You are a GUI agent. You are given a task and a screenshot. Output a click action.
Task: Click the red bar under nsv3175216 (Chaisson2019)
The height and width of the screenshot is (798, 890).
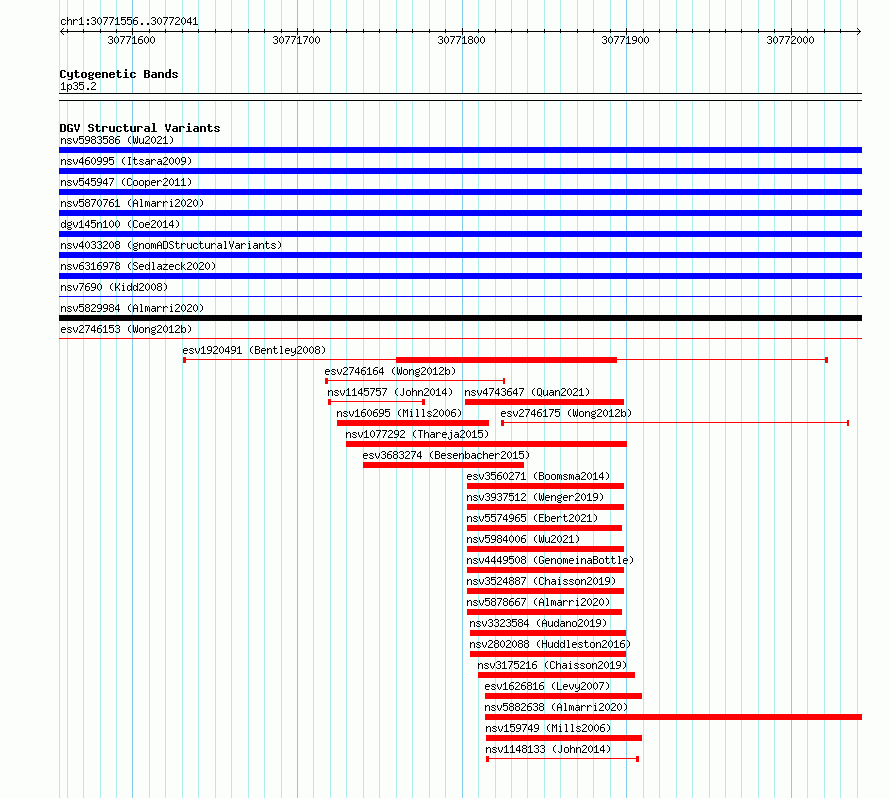tap(556, 675)
